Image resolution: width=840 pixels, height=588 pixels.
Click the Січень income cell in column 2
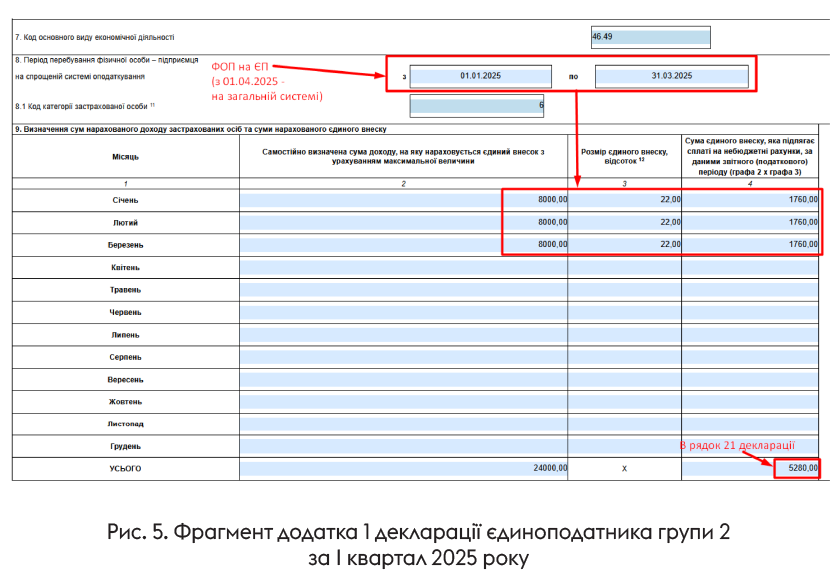point(404,199)
